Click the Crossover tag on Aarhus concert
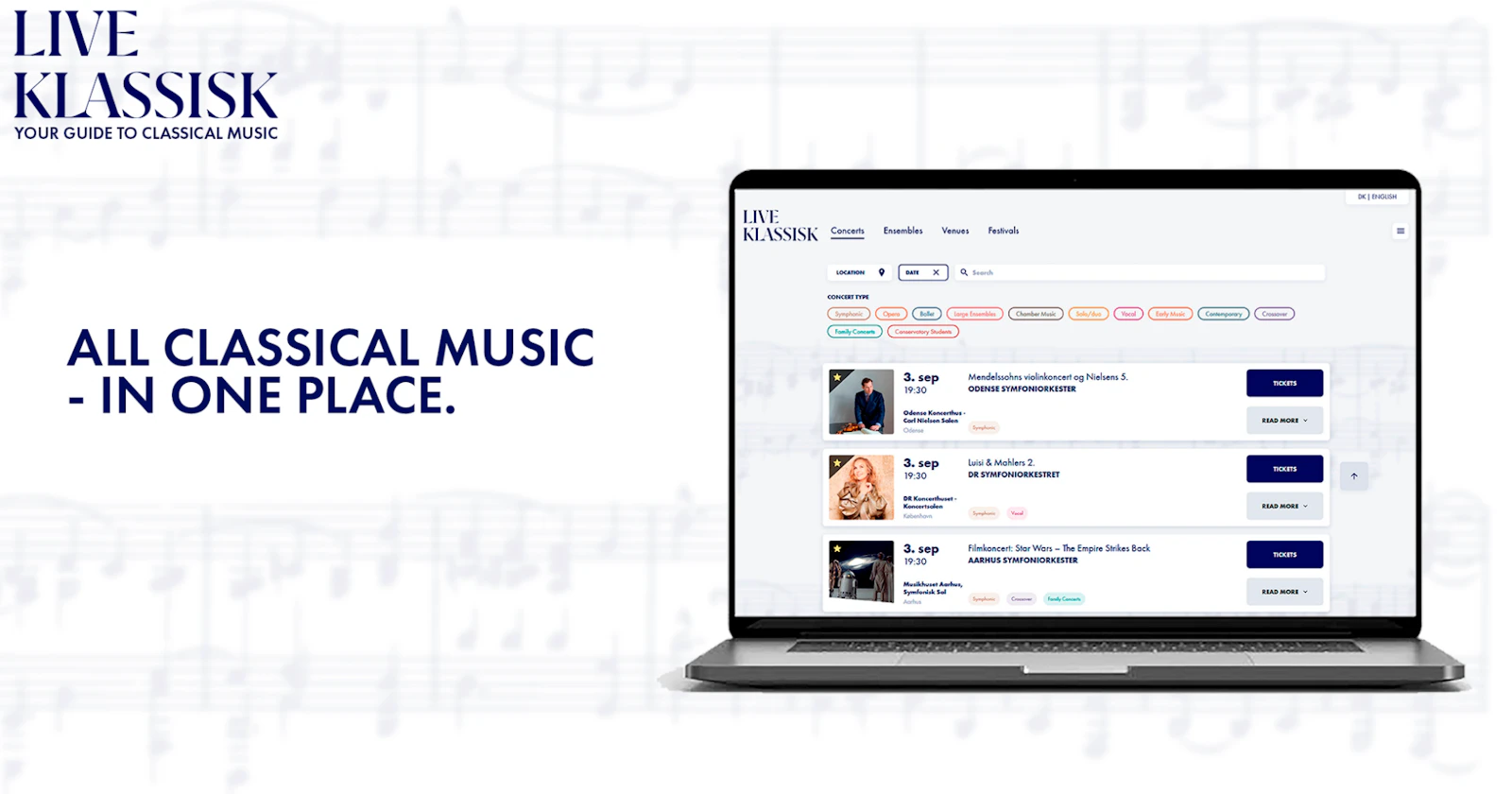 (1022, 598)
